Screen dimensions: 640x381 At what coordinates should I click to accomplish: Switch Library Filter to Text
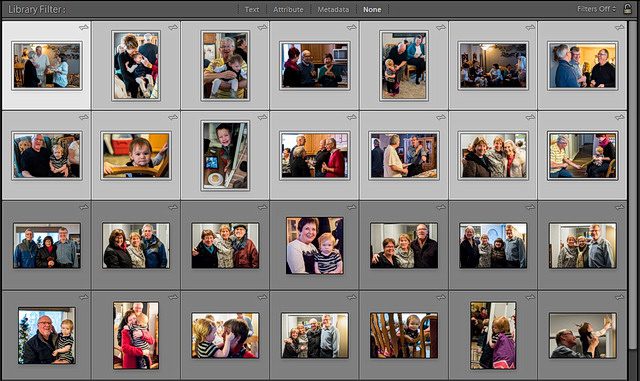coord(252,9)
